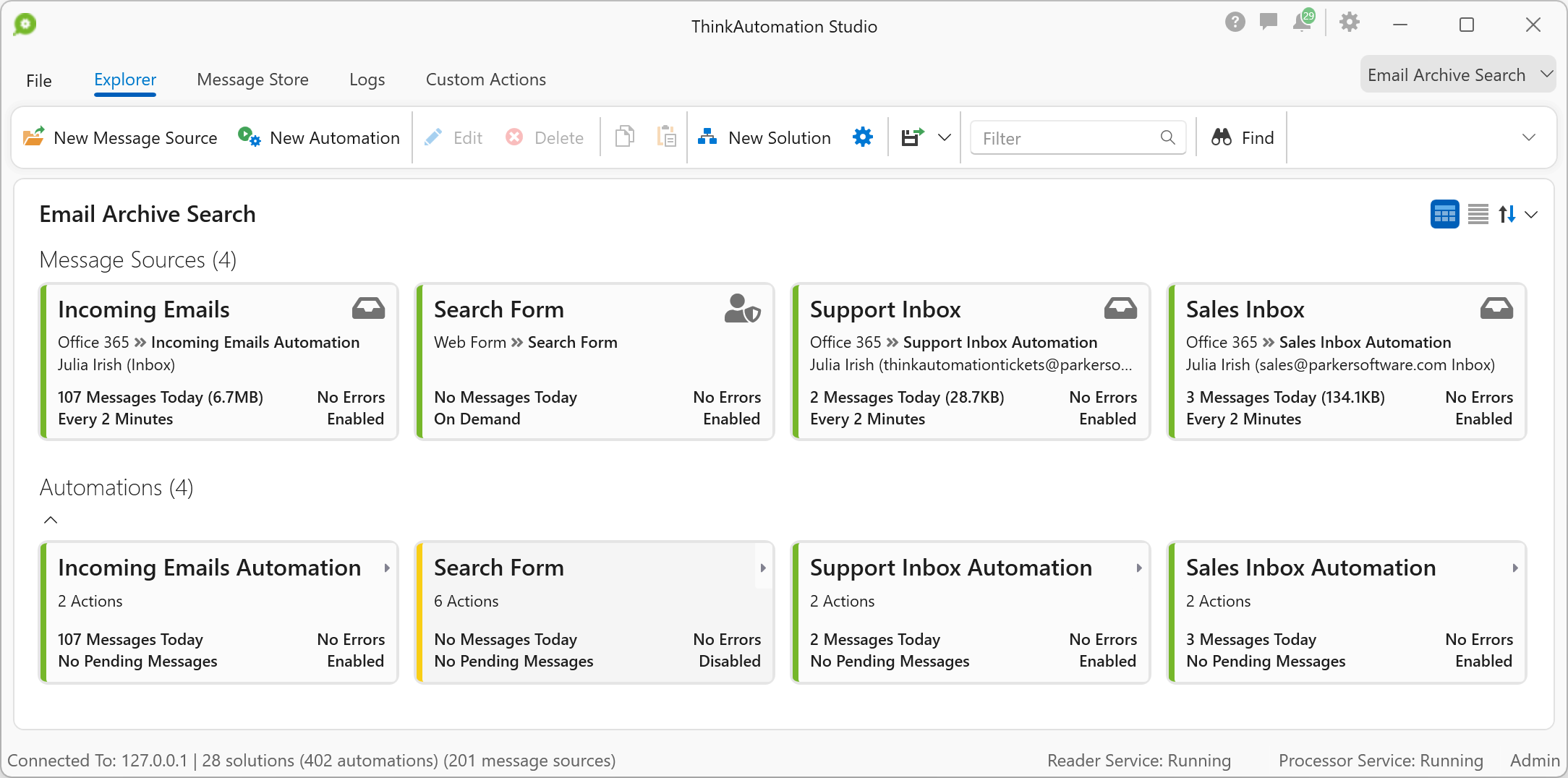Select the Explorer tab
Viewport: 1568px width, 778px height.
click(125, 80)
